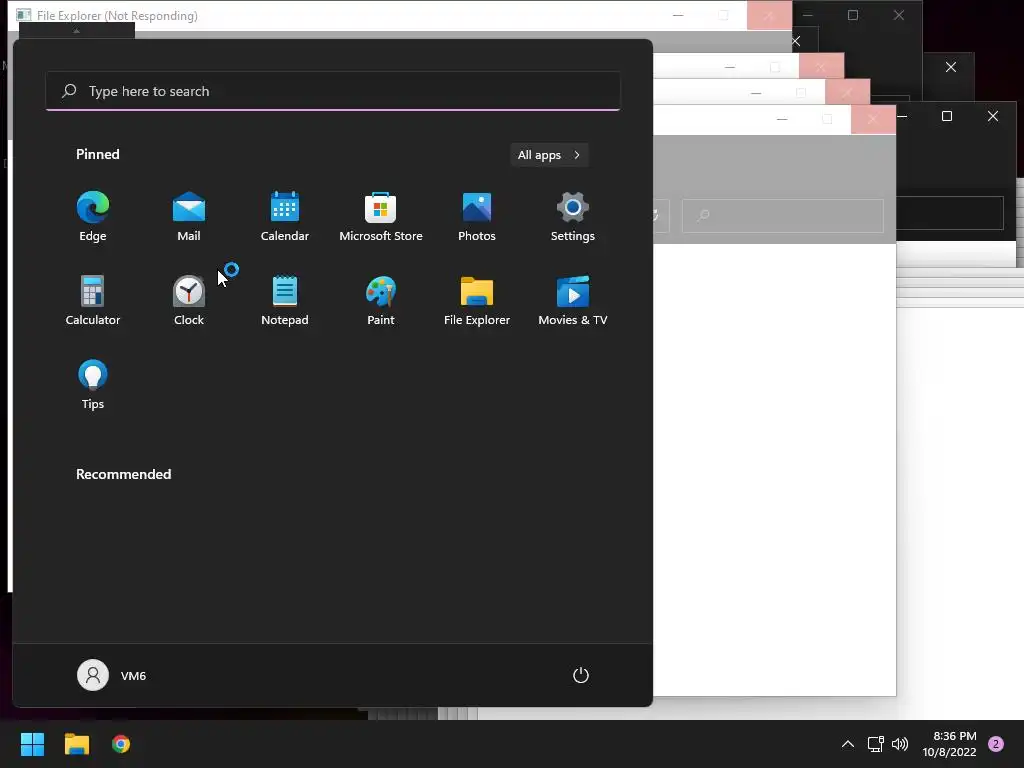
Task: Launch the Calculator app
Action: coord(93,300)
